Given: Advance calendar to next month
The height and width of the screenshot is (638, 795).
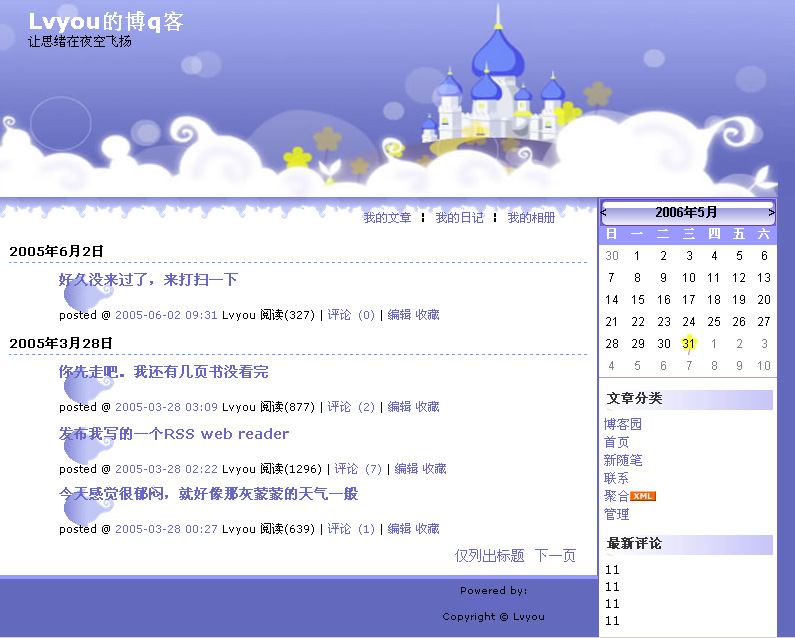Looking at the screenshot, I should [x=771, y=213].
